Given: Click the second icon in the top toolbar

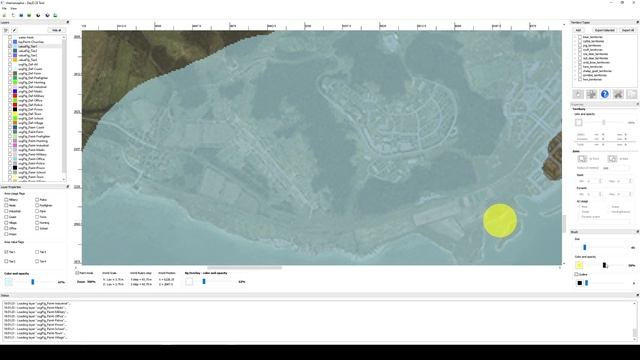Looking at the screenshot, I should 13,15.
